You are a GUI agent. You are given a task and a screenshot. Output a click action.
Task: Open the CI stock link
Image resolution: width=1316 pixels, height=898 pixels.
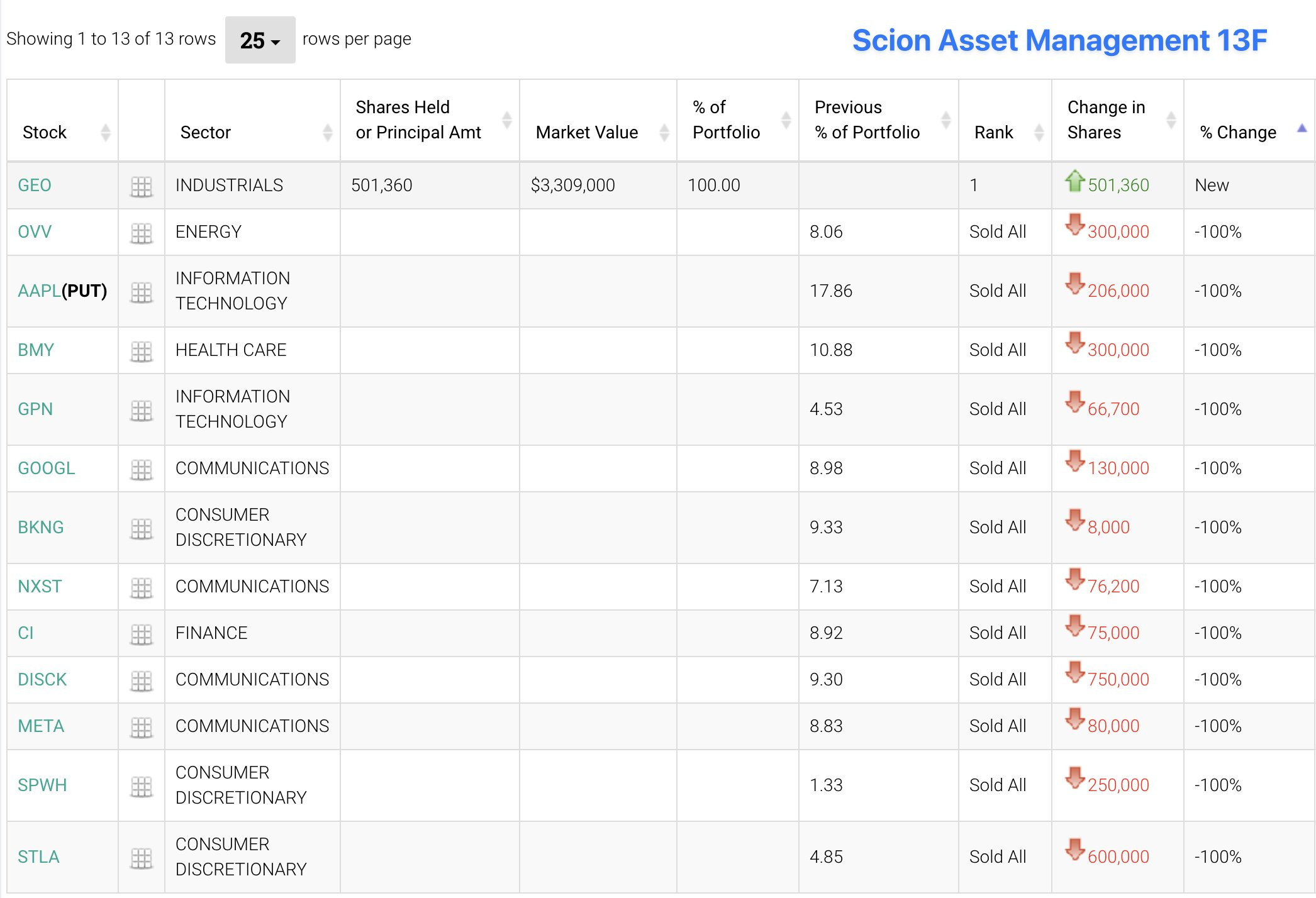click(26, 633)
